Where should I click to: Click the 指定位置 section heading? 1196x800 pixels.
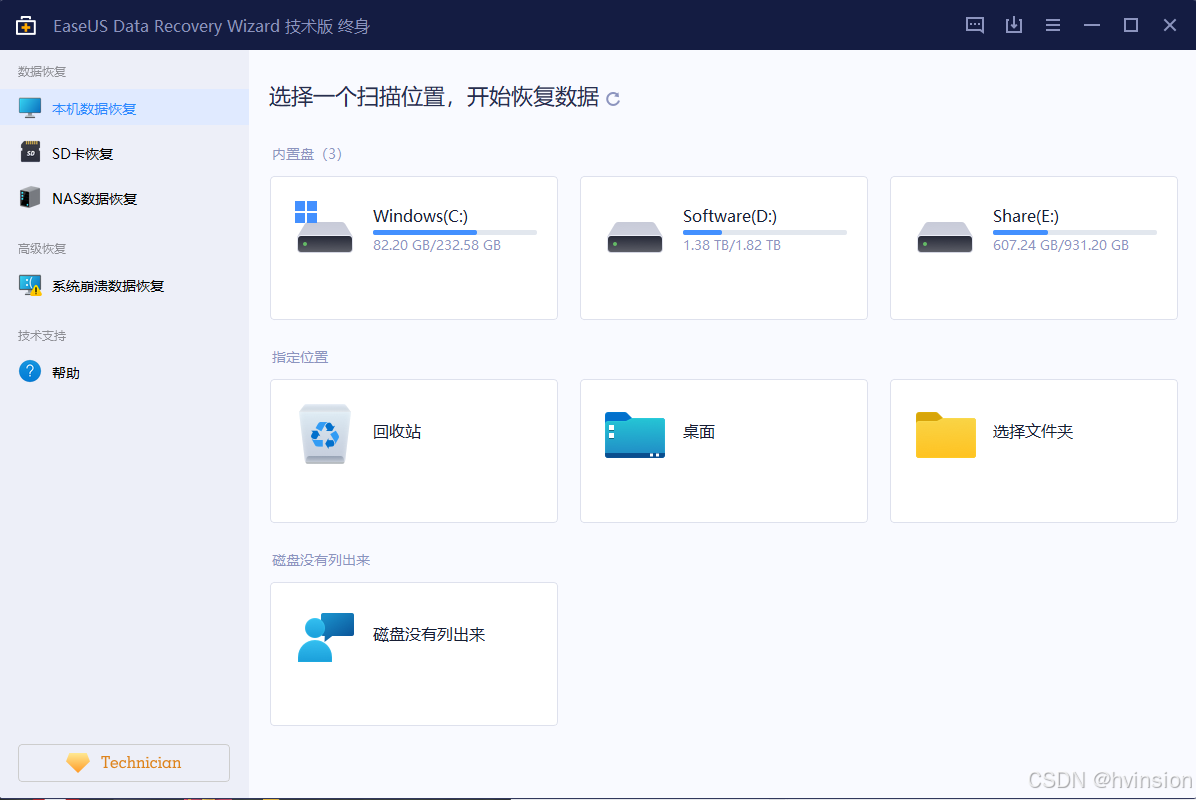[x=300, y=357]
